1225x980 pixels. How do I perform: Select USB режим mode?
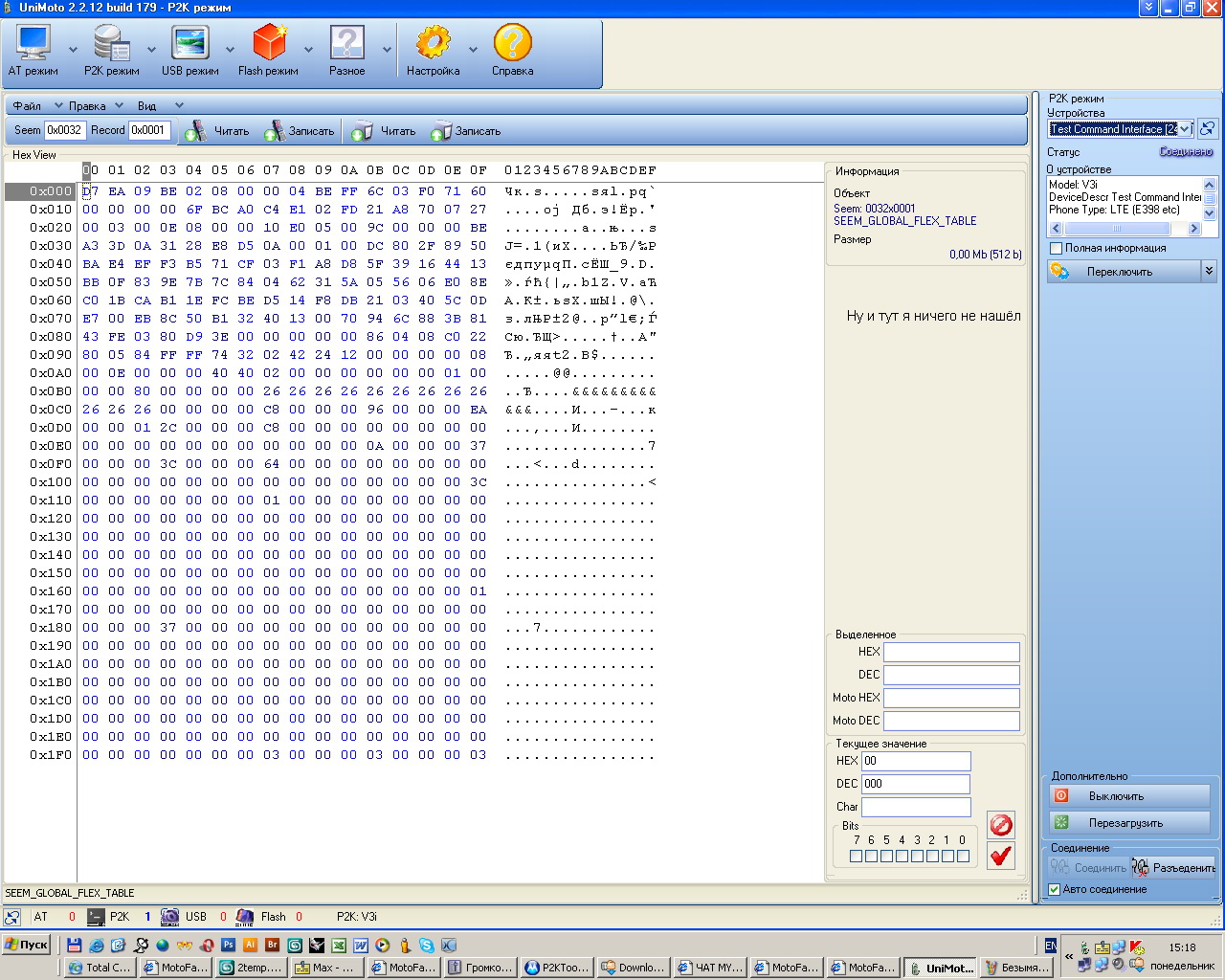pos(189,51)
